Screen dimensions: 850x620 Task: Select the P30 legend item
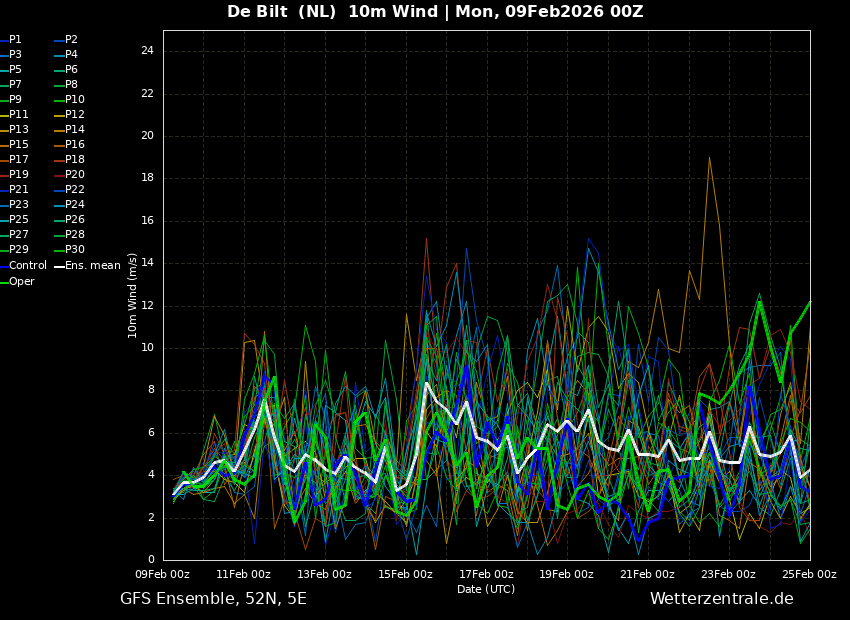pyautogui.click(x=75, y=250)
